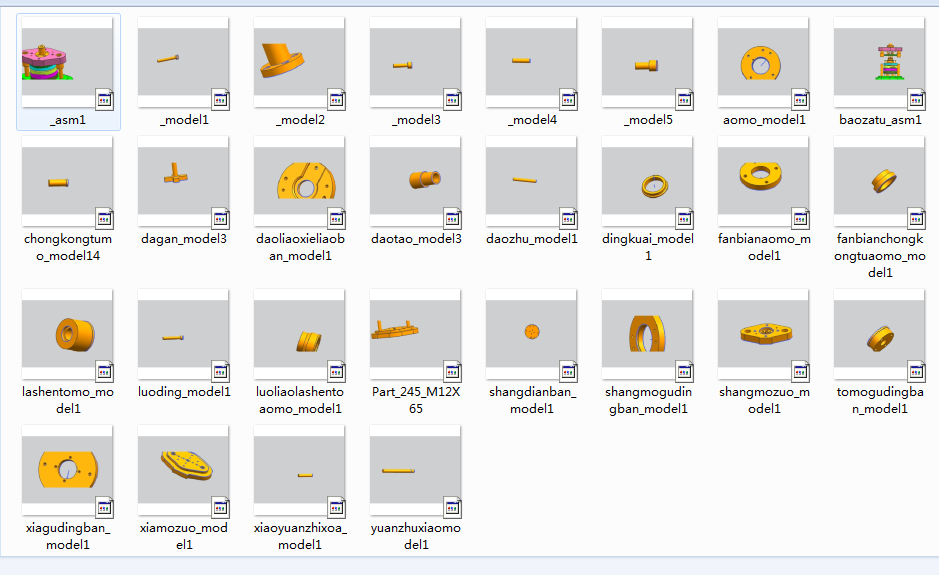Click the "Part_245_M12X65" file name label

click(x=416, y=400)
